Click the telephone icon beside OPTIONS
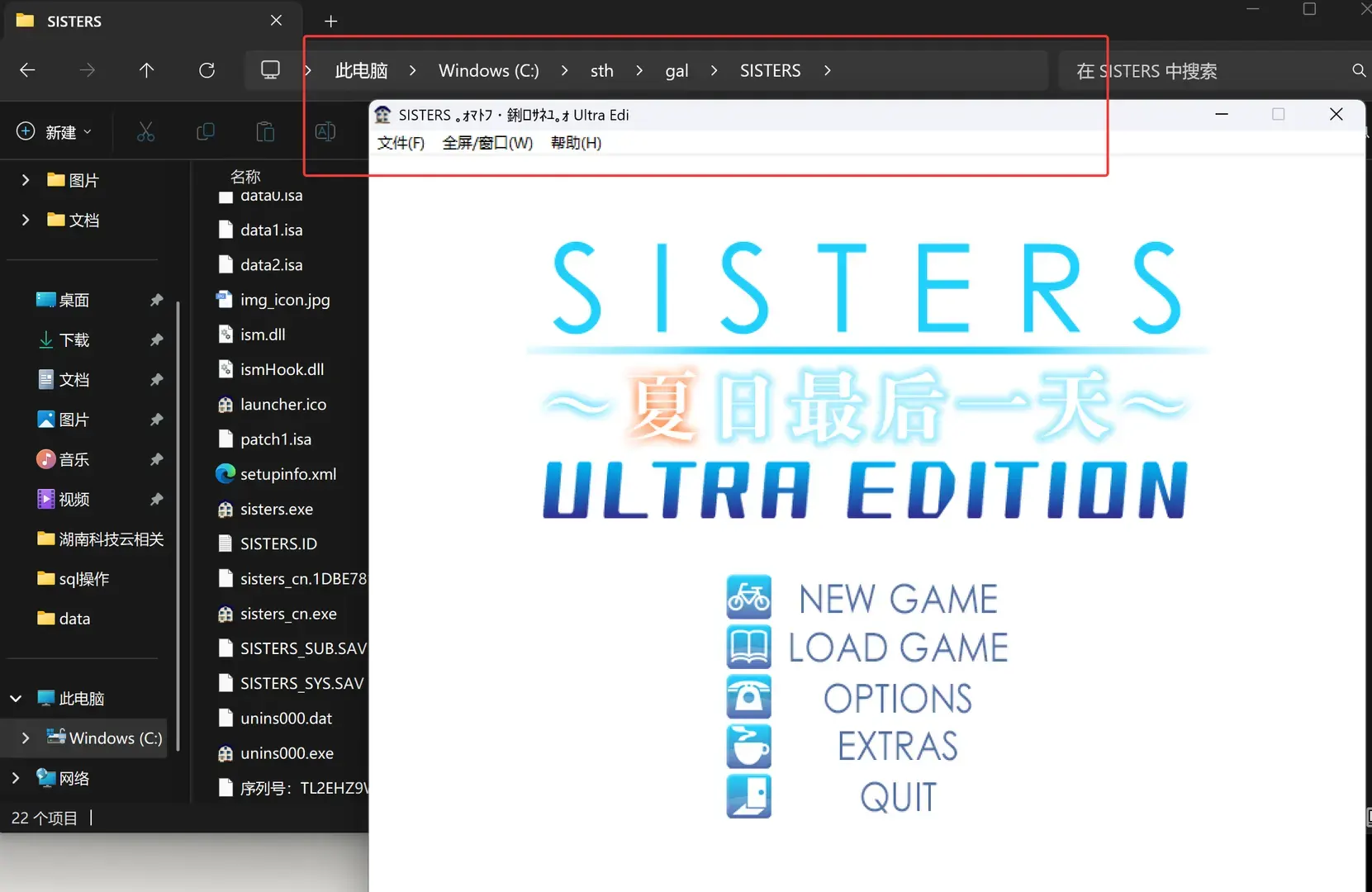The image size is (1372, 892). 748,697
